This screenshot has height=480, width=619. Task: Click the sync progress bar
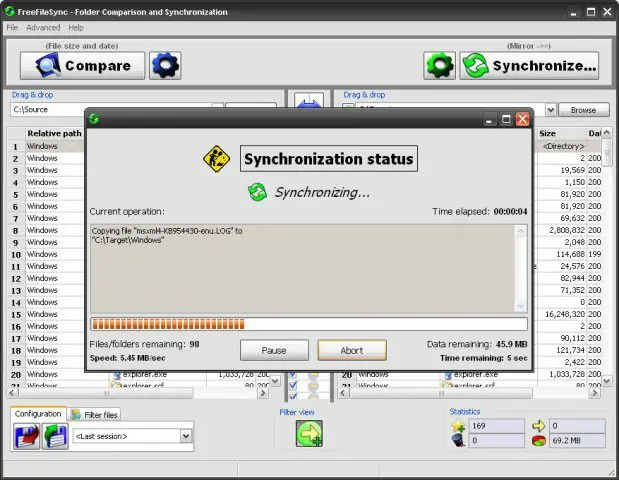point(309,324)
